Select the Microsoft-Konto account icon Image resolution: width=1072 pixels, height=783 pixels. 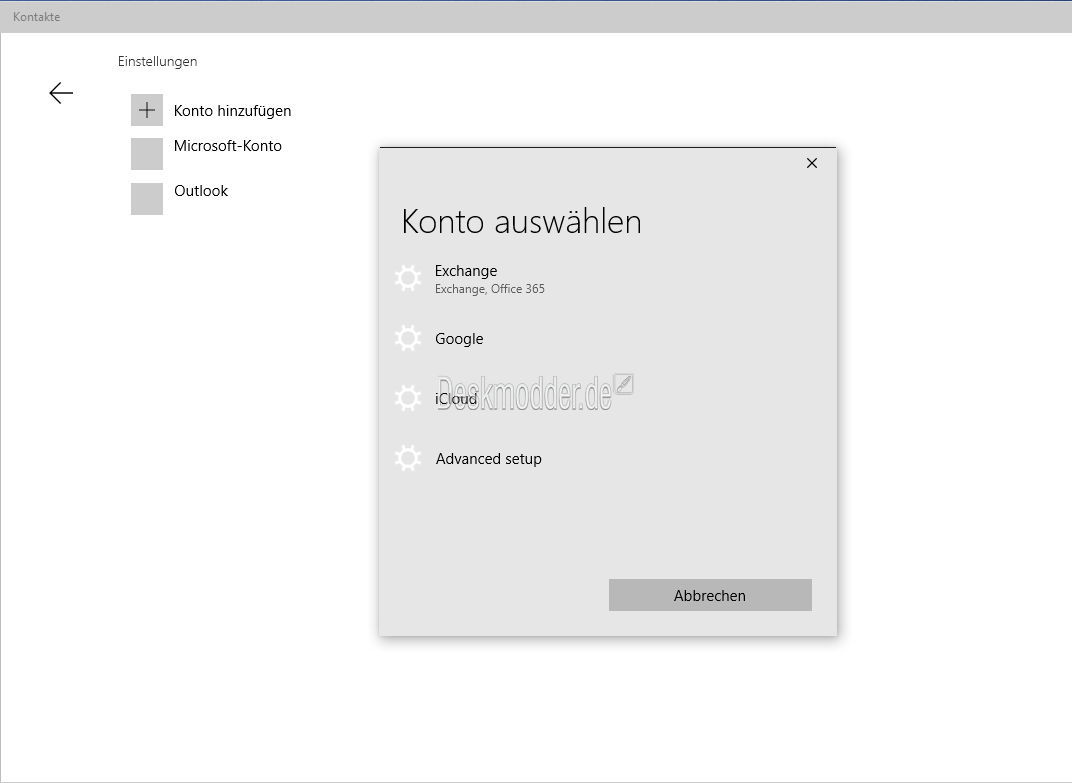click(x=147, y=153)
